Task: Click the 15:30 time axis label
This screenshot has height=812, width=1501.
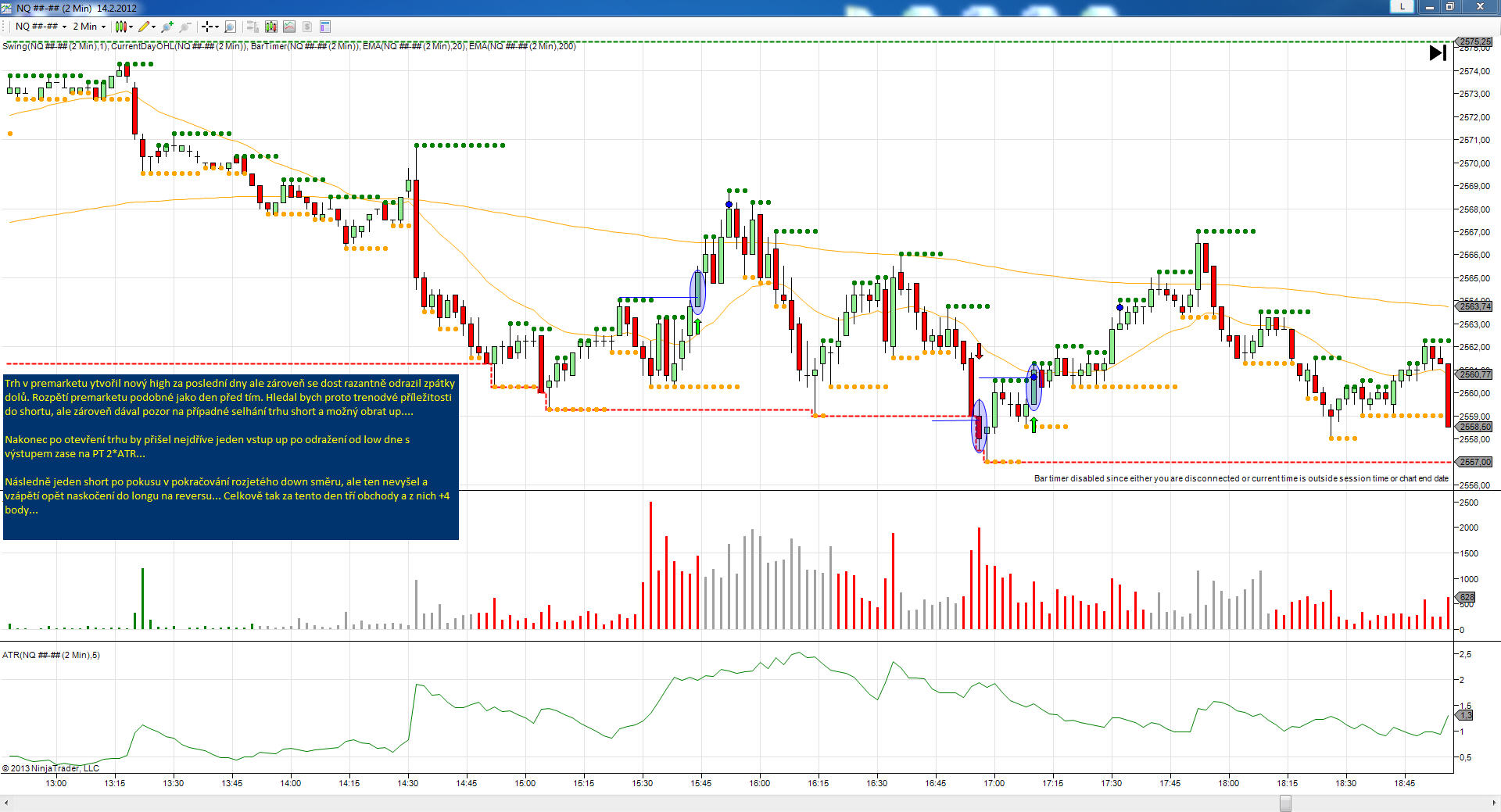Action: pos(643,783)
